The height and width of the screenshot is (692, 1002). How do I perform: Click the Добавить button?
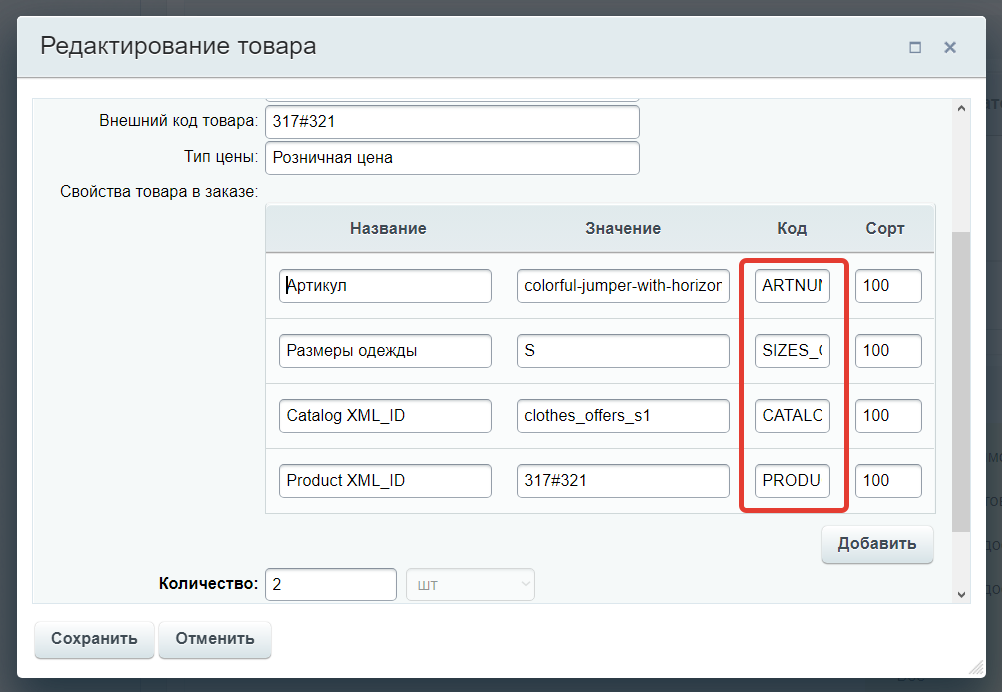[877, 544]
